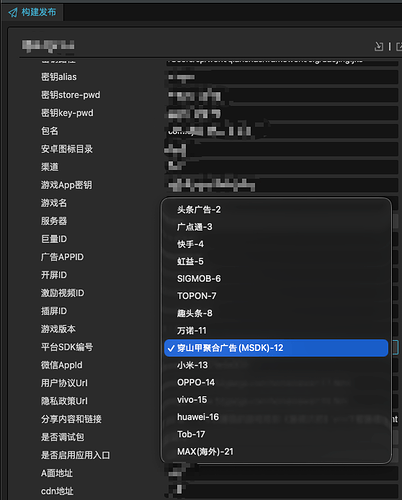The width and height of the screenshot is (402, 500).
Task: Click the 渠道 value field
Action: click(282, 167)
